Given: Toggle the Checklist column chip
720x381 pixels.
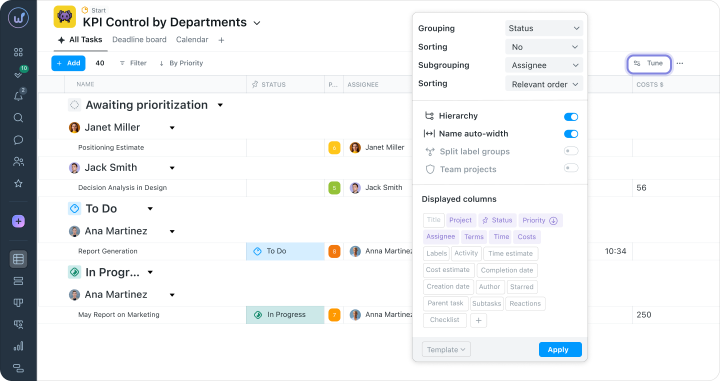Looking at the screenshot, I should [444, 320].
